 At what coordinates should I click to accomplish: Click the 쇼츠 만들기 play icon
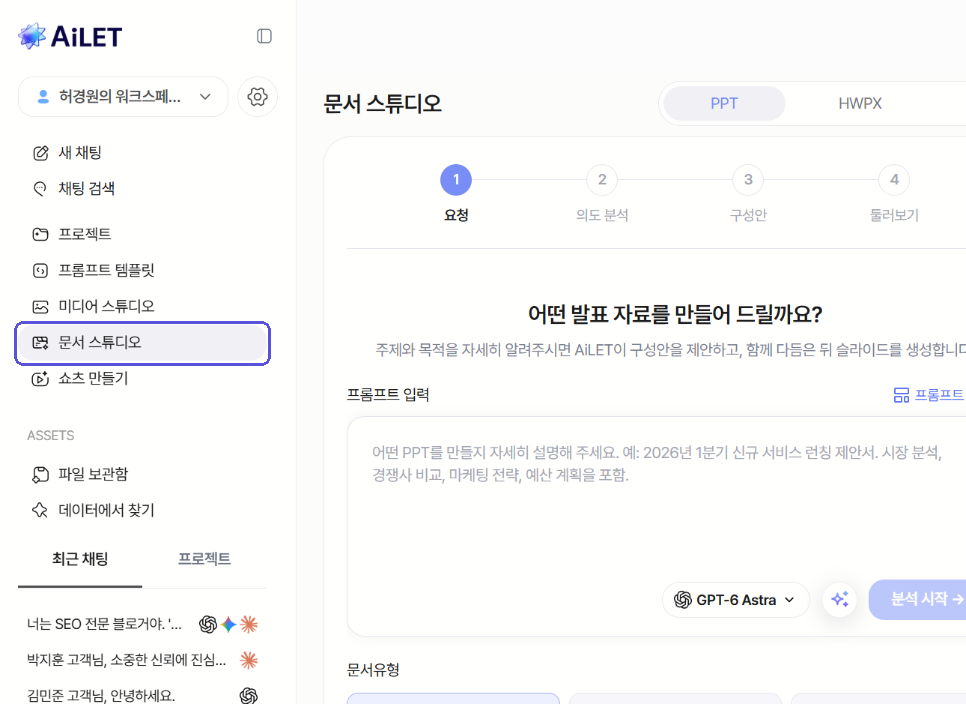coord(40,379)
